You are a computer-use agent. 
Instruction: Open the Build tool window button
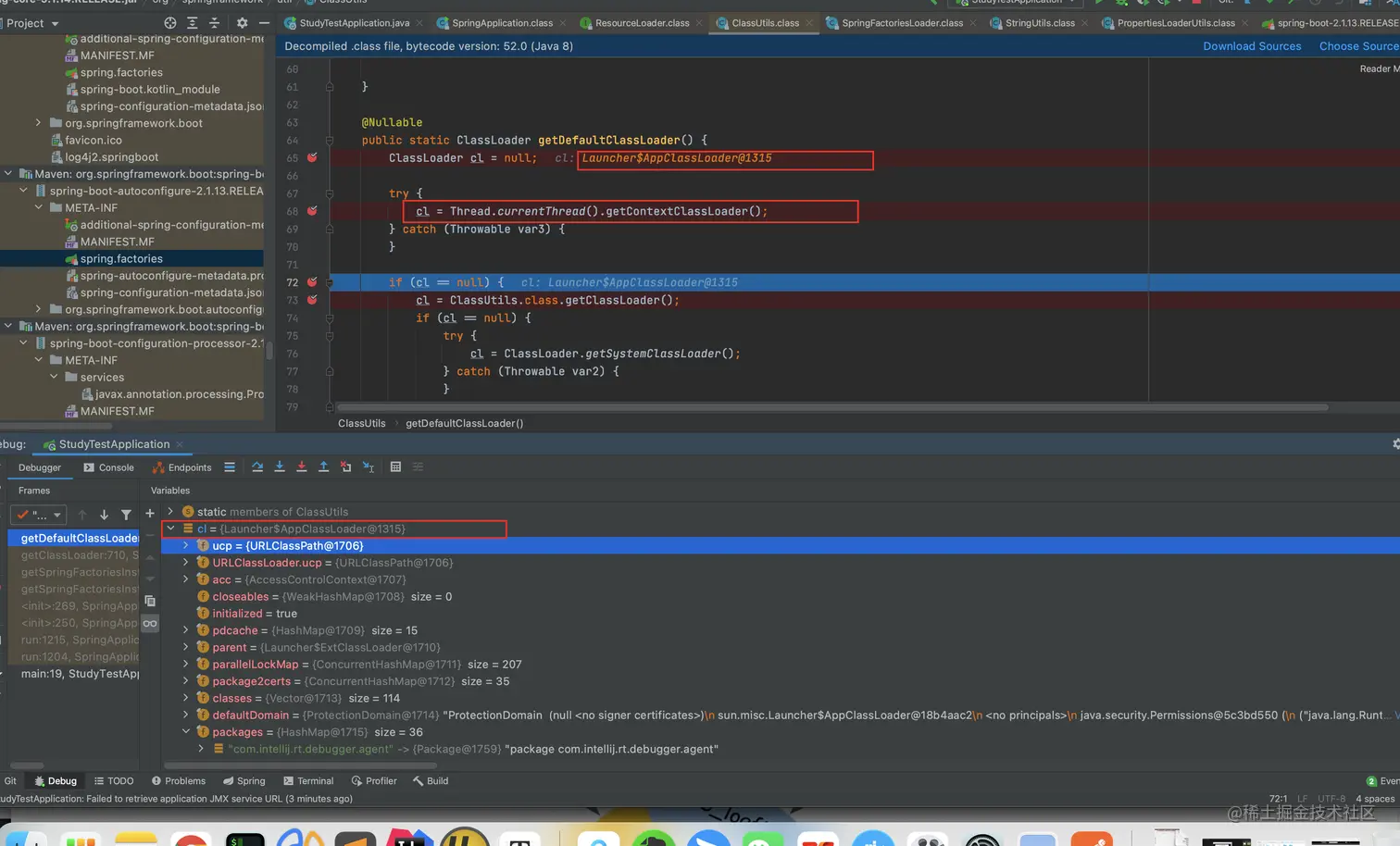click(x=431, y=781)
